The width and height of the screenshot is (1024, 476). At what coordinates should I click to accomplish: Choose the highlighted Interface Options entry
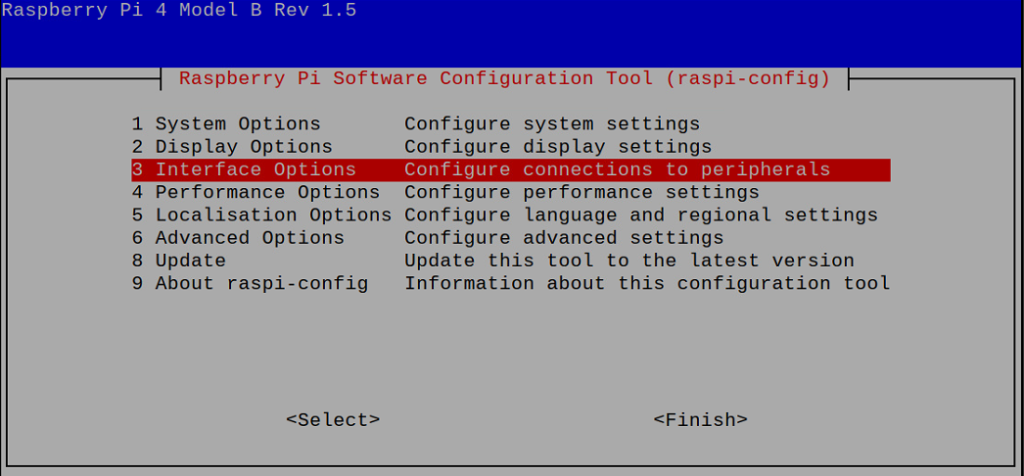[244, 170]
